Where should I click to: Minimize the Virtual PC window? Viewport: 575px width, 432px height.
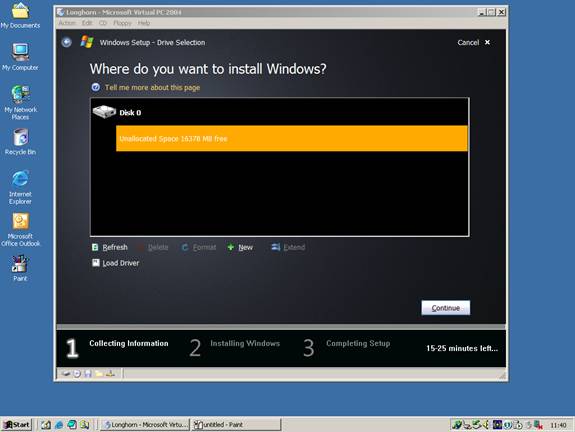click(482, 12)
